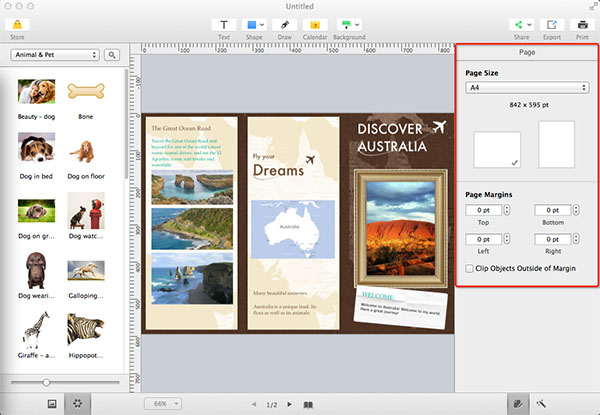Select the Bone clipart thumbnail
This screenshot has width=600, height=415.
[87, 93]
